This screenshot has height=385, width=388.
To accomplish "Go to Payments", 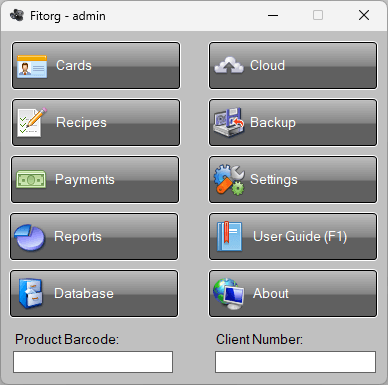I will (x=95, y=180).
